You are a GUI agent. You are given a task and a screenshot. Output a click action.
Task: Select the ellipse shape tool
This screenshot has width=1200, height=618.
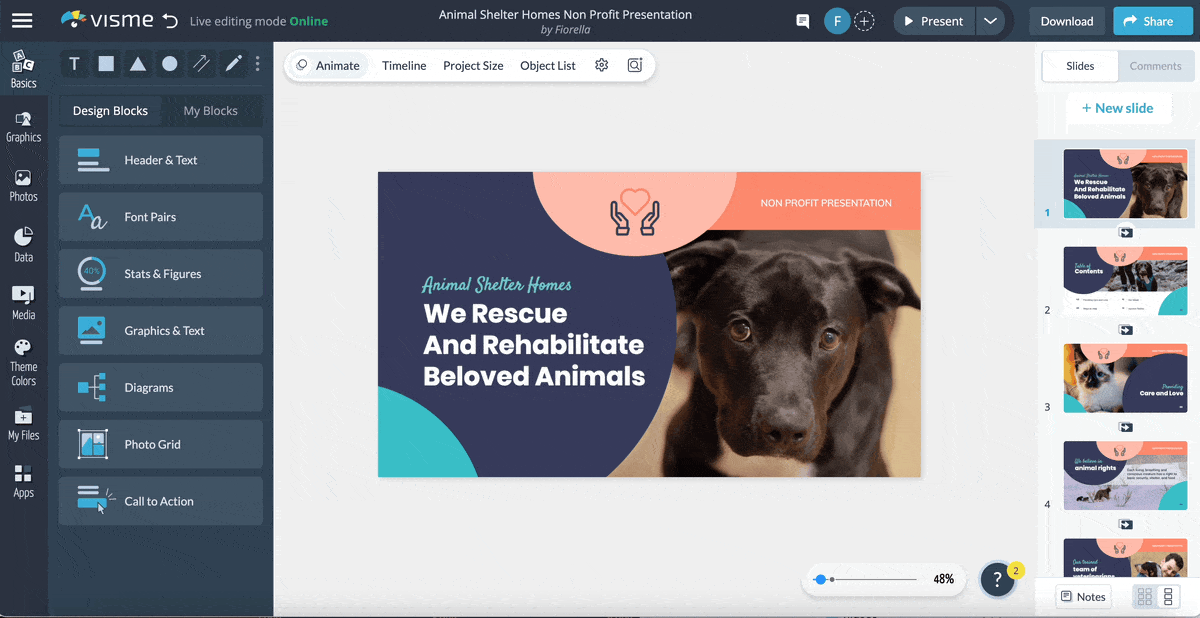pyautogui.click(x=170, y=63)
